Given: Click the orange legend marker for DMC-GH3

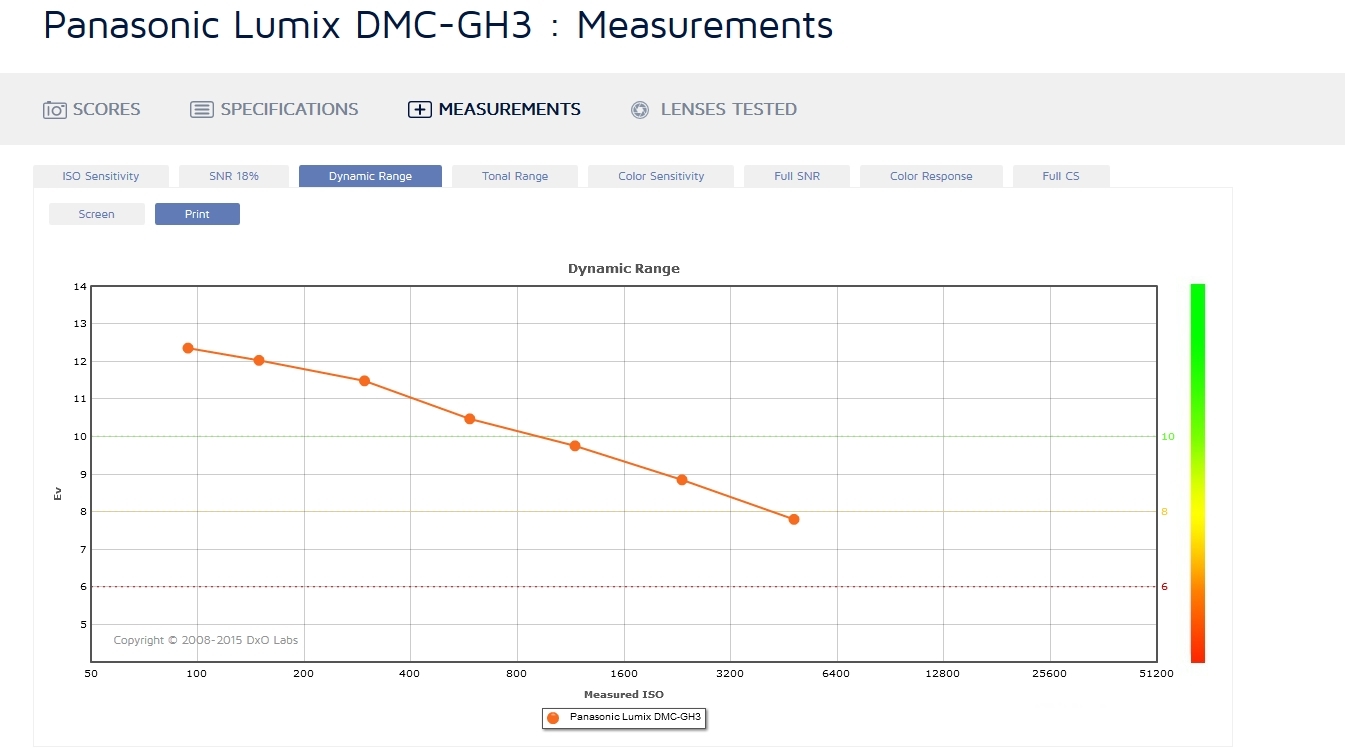Looking at the screenshot, I should (x=553, y=718).
